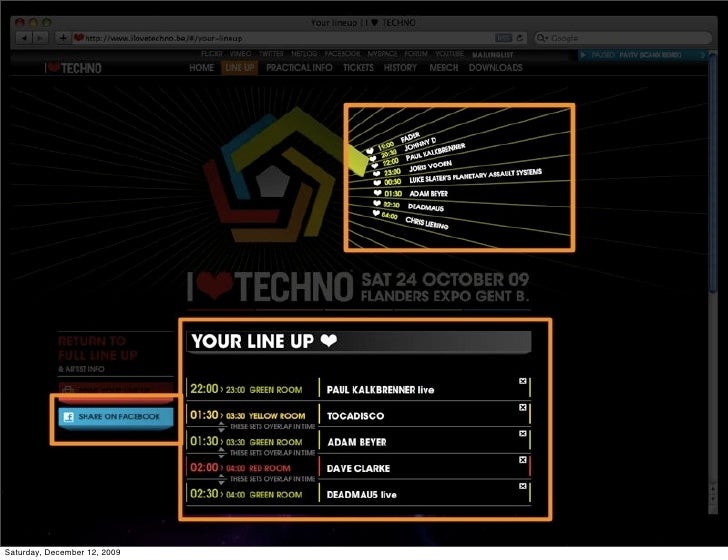Click the TOCADISCO artist name

355,416
